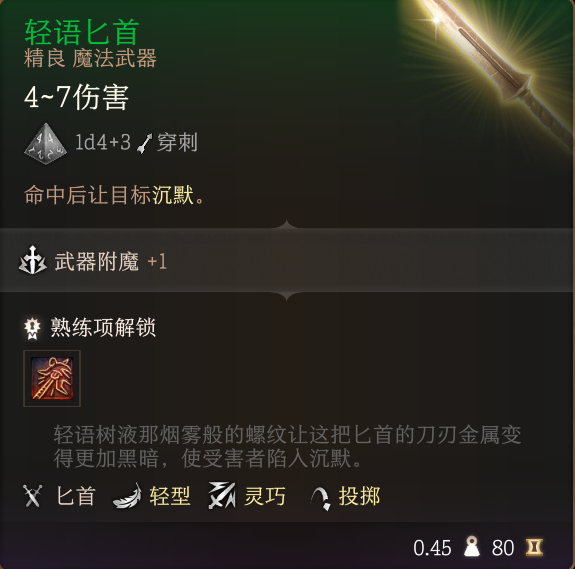This screenshot has width=575, height=569.
Task: Click the Finesse property icon
Action: coord(222,496)
